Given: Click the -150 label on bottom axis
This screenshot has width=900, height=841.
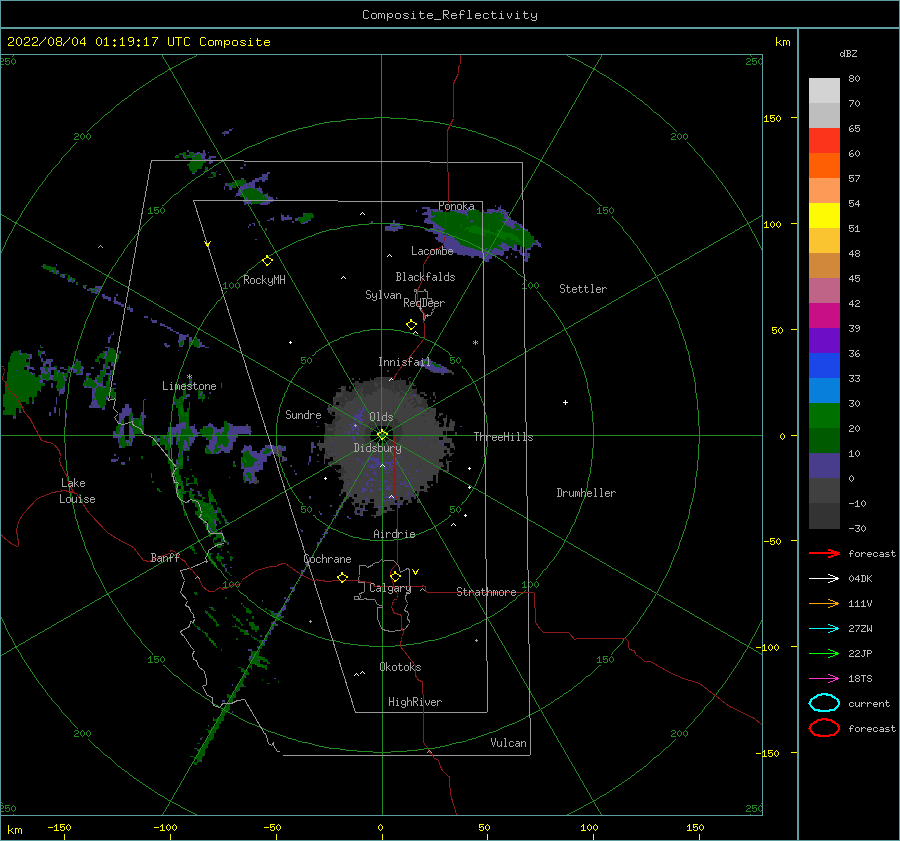Looking at the screenshot, I should (x=59, y=827).
